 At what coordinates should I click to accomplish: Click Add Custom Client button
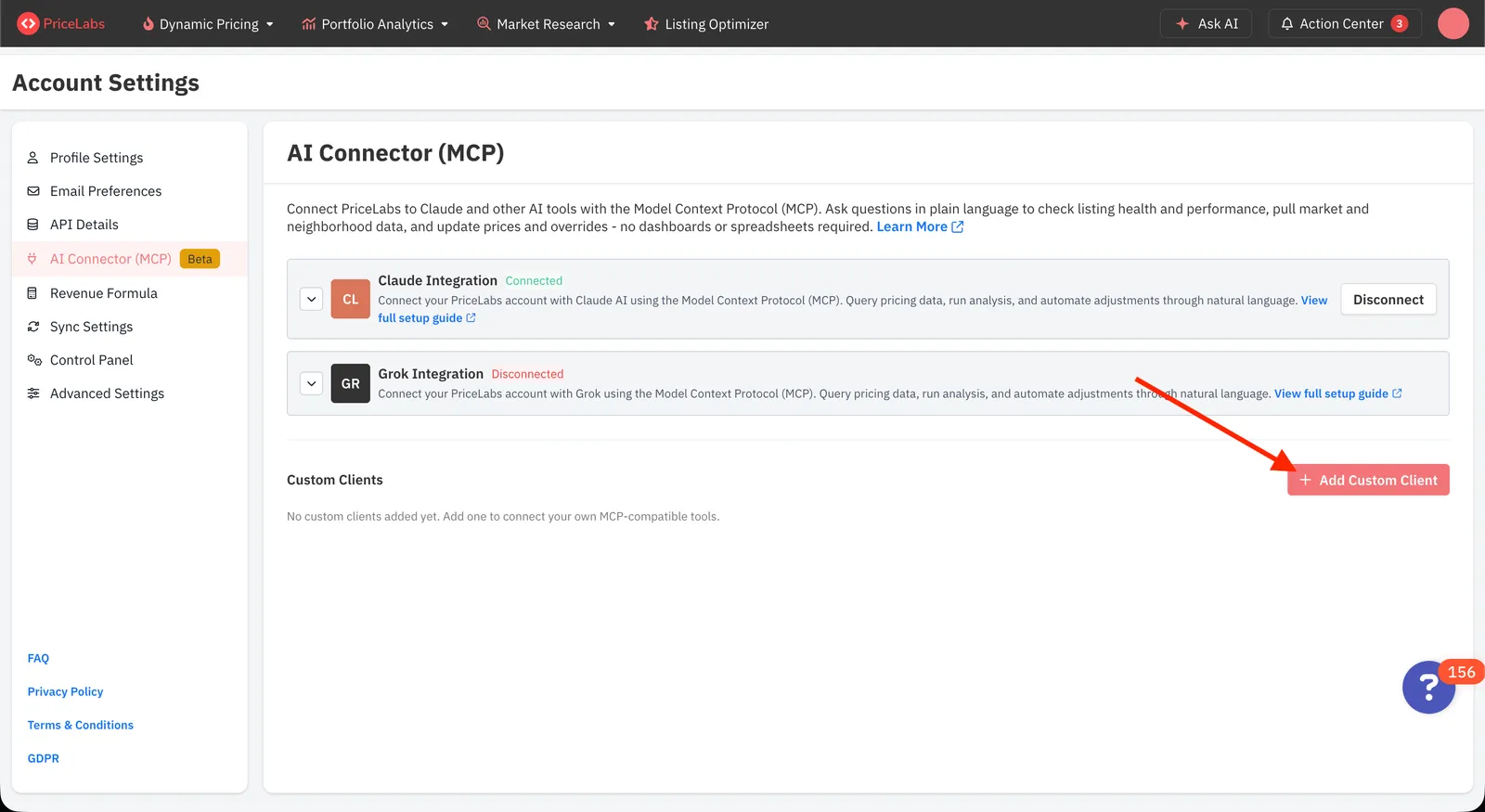tap(1368, 480)
